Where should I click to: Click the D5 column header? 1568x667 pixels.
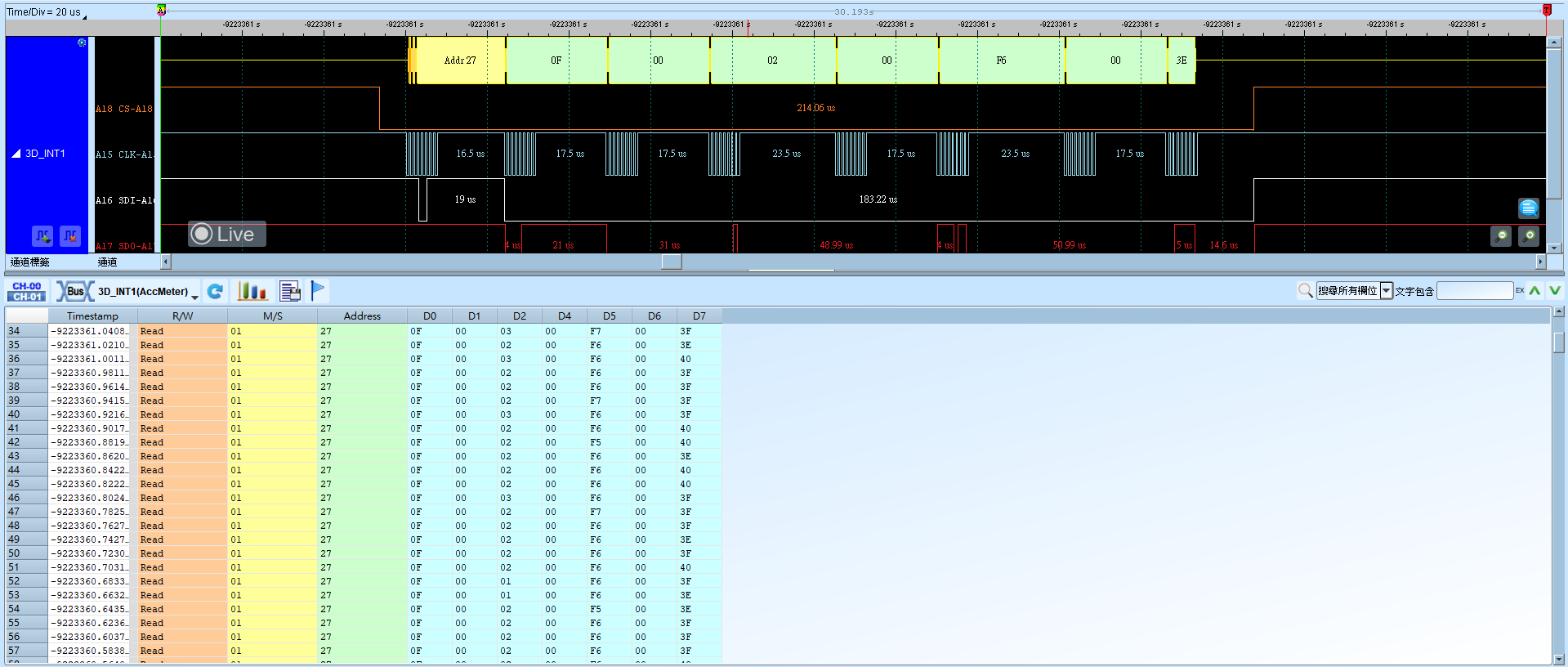(610, 316)
